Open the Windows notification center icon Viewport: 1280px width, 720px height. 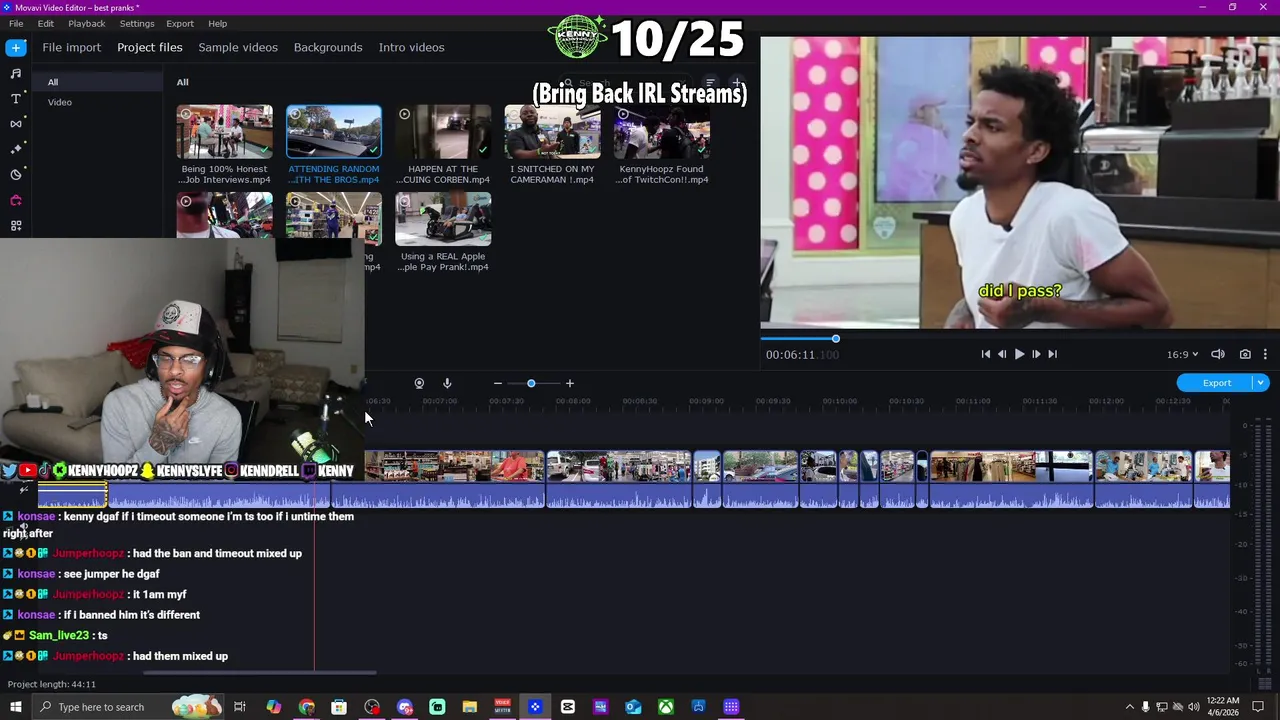1259,707
